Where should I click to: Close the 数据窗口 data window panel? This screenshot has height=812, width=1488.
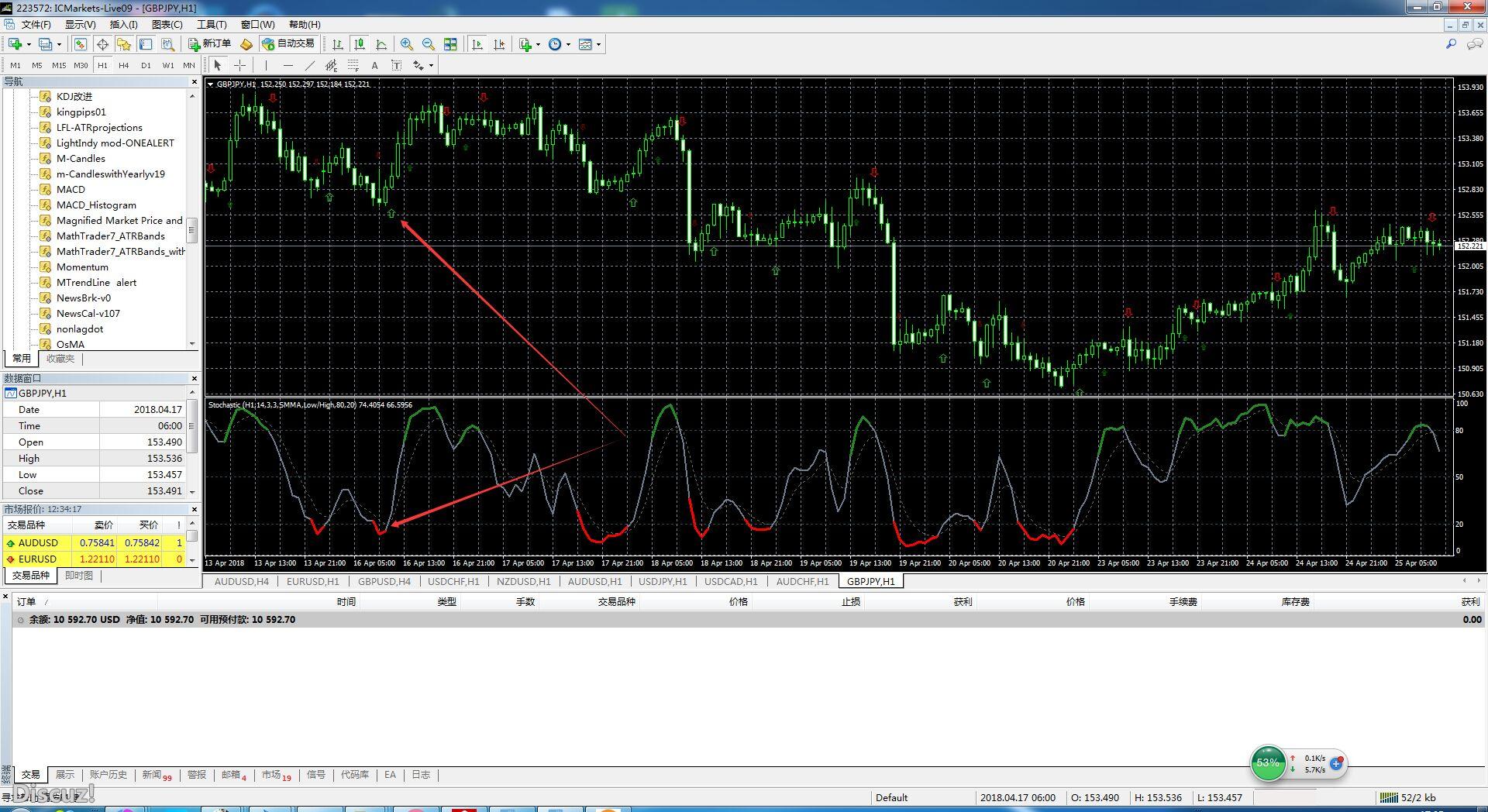(x=194, y=378)
